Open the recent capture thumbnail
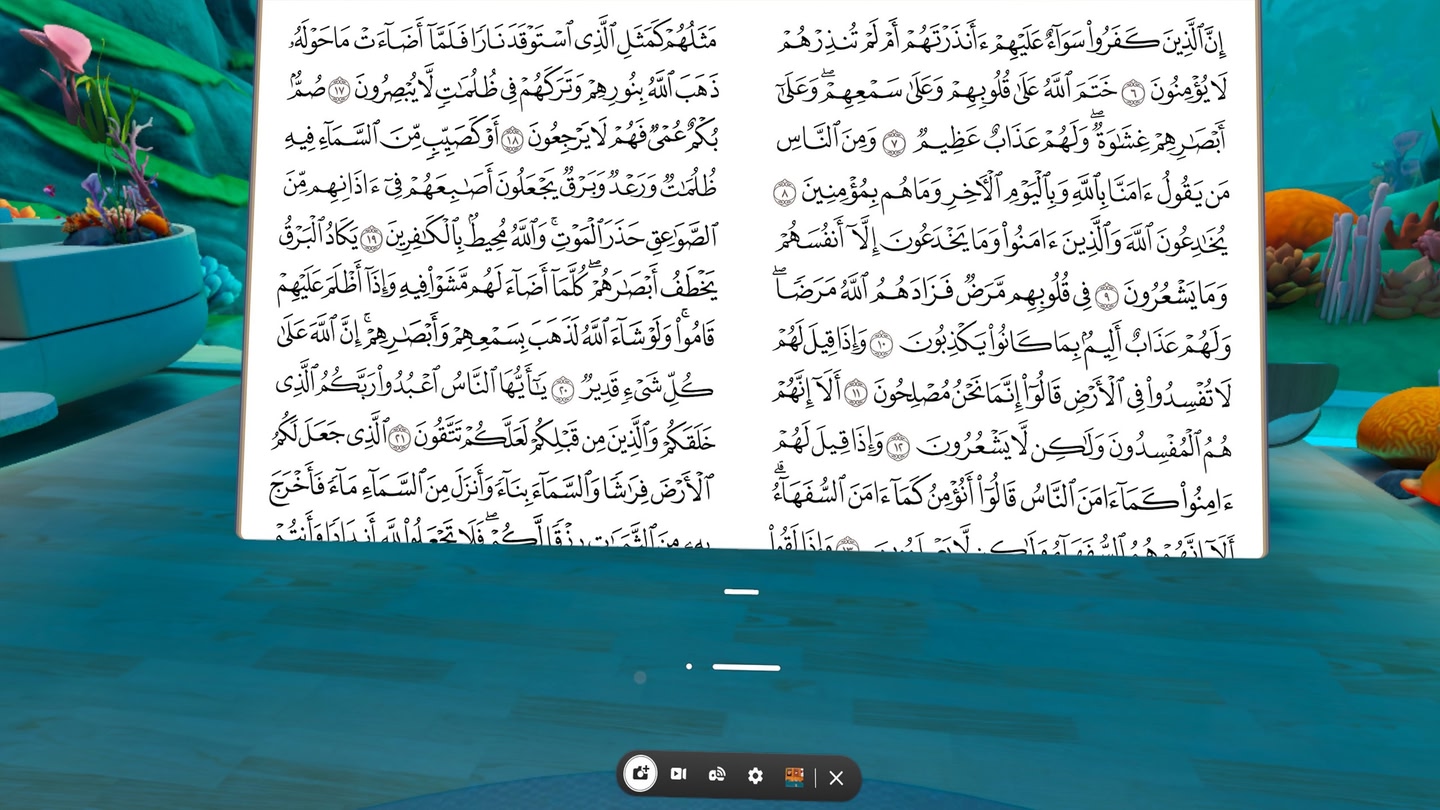Viewport: 1440px width, 810px height. coord(794,776)
